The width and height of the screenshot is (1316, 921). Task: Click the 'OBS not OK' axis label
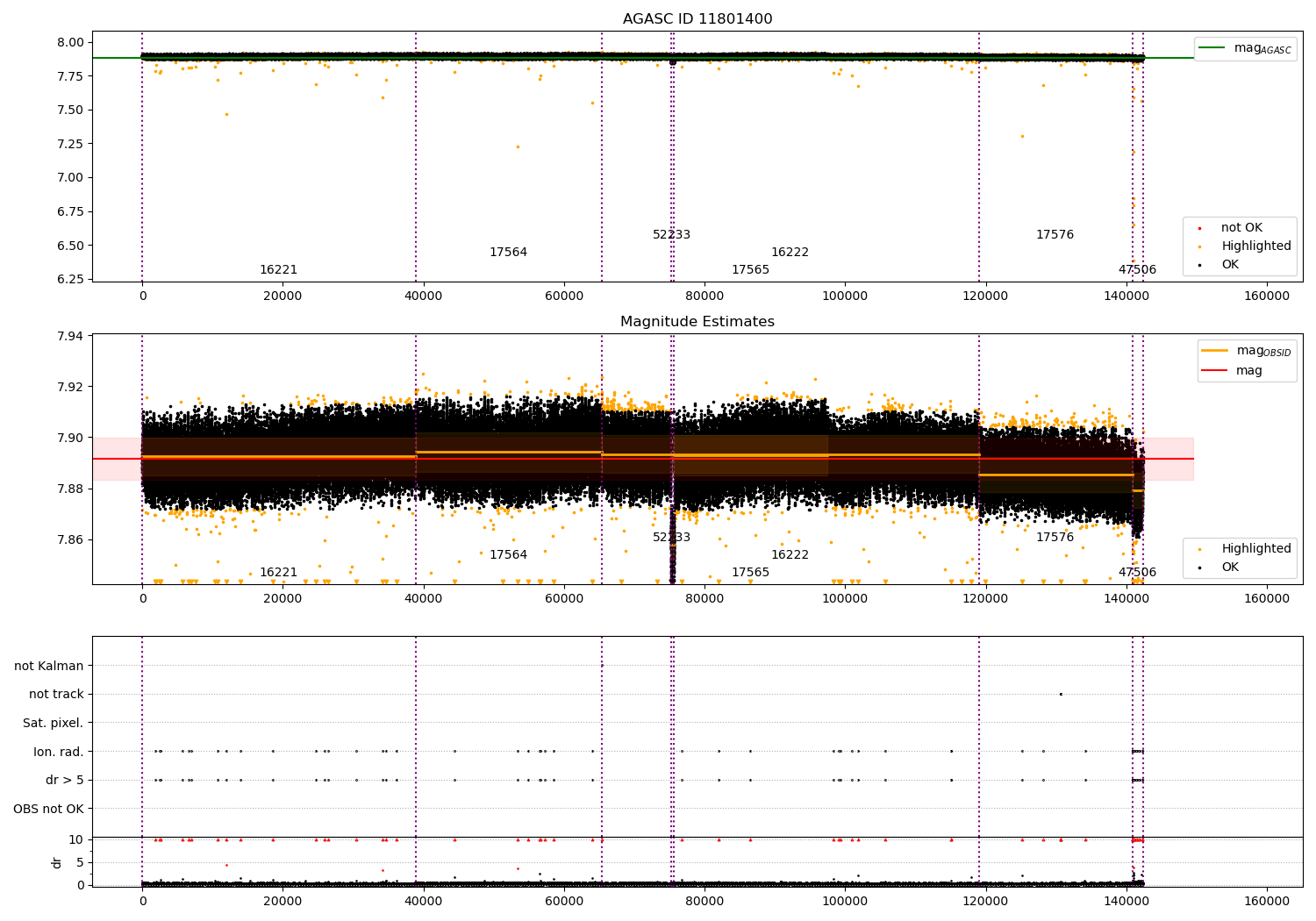(49, 809)
